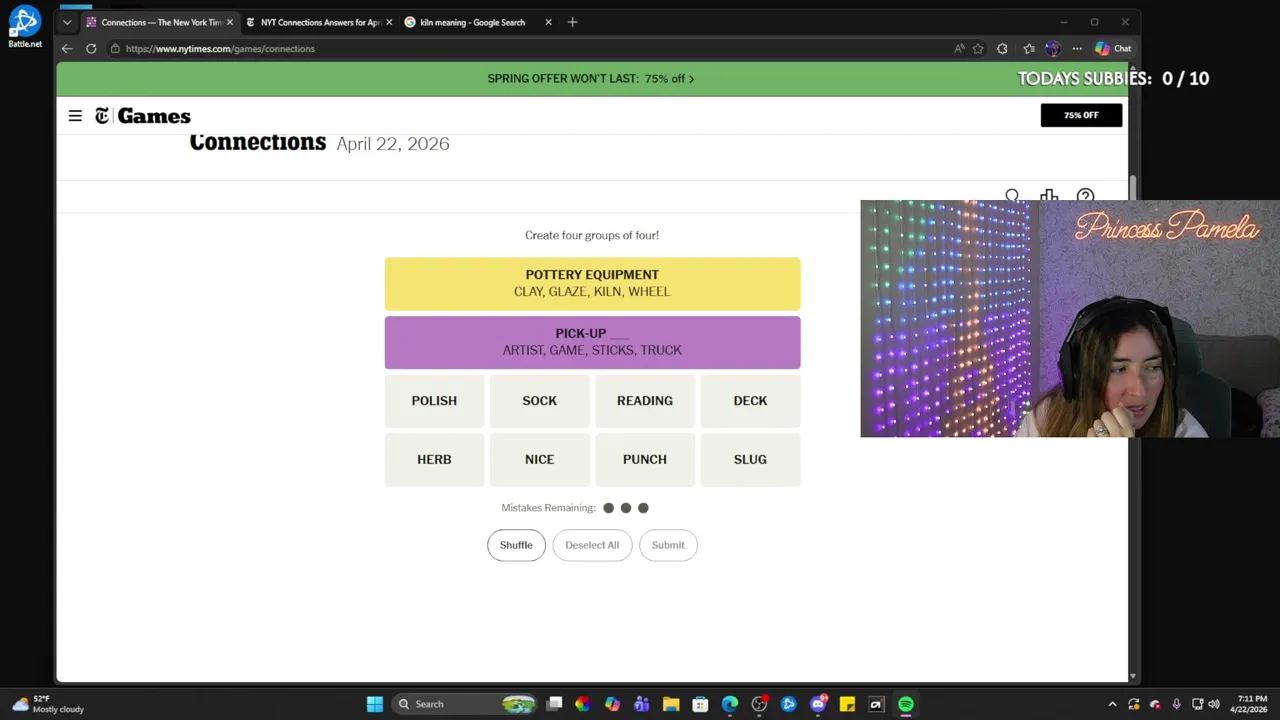This screenshot has width=1280, height=720.
Task: Select the NICE tile
Action: point(539,460)
